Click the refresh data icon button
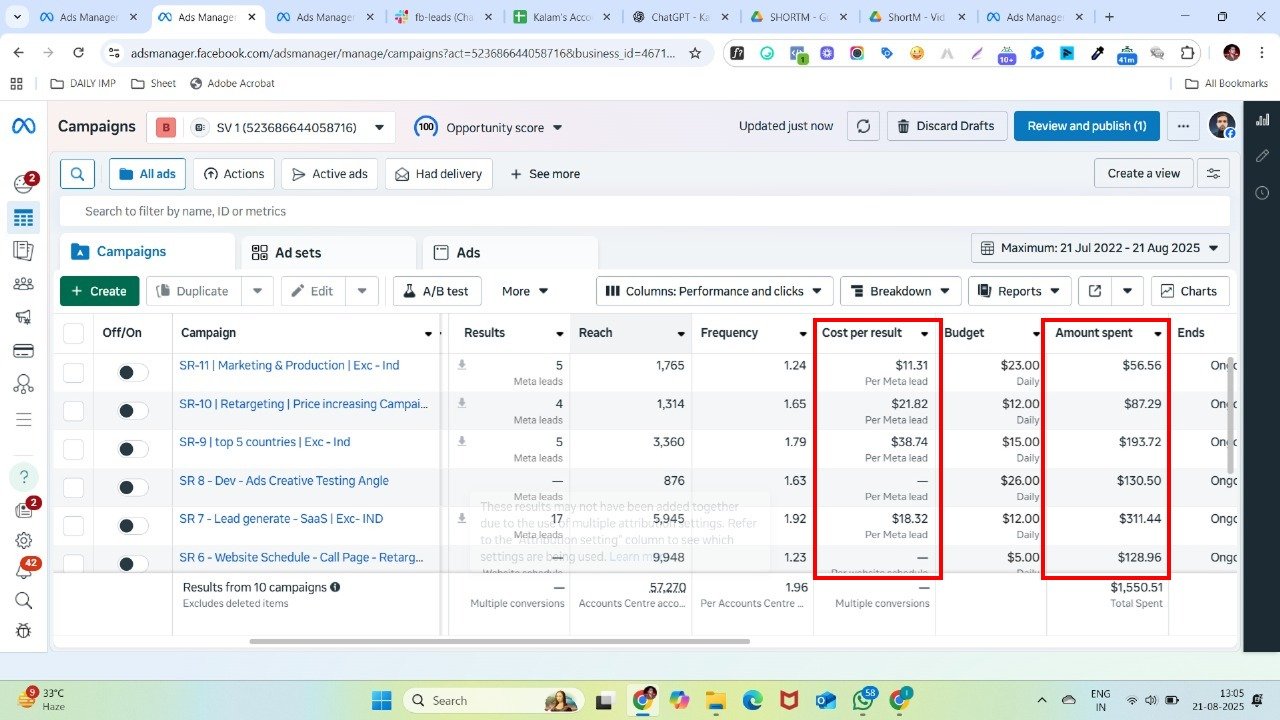 (x=863, y=126)
